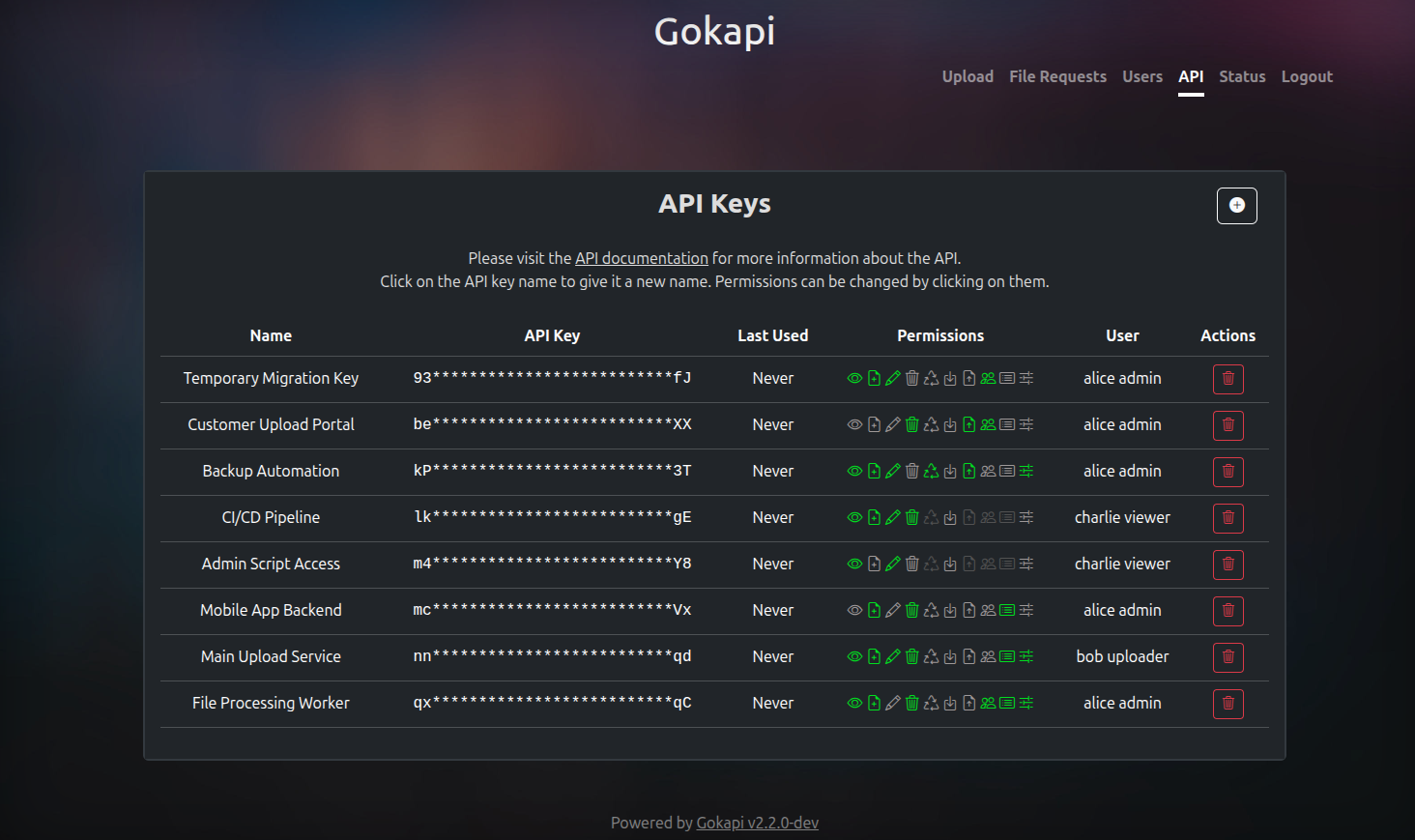
Task: Click the API key starting with 'kP'
Action: click(552, 471)
